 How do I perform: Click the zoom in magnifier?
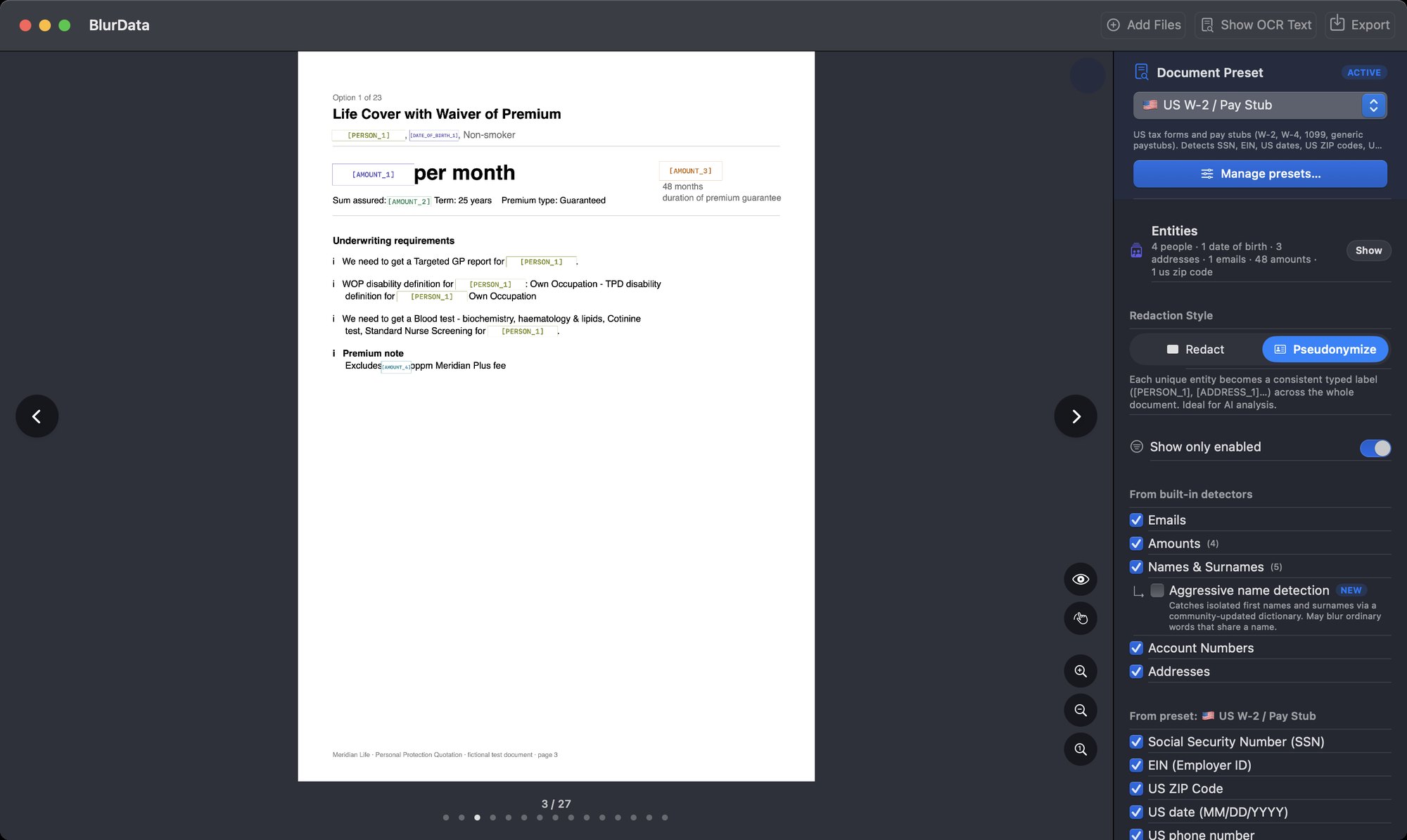1081,671
